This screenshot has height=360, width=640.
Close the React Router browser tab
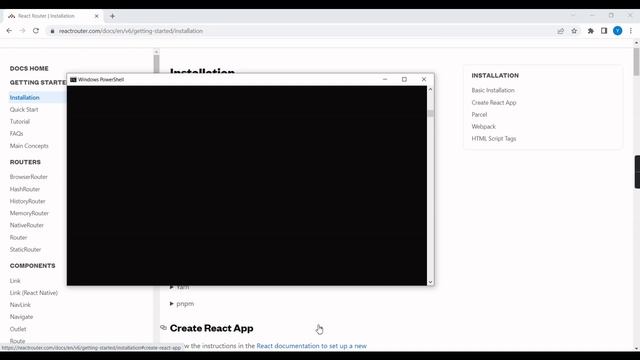[x=97, y=16]
